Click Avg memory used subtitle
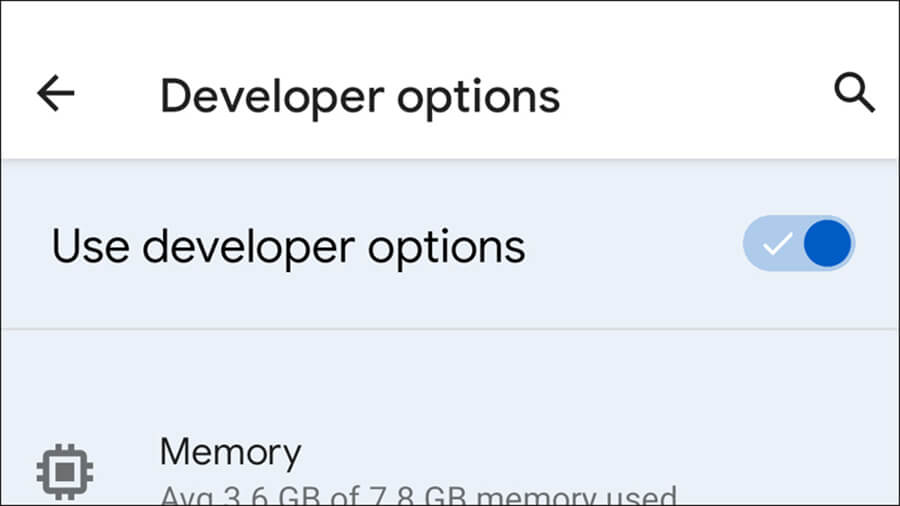Screen dimensions: 900x506 (x=418, y=496)
